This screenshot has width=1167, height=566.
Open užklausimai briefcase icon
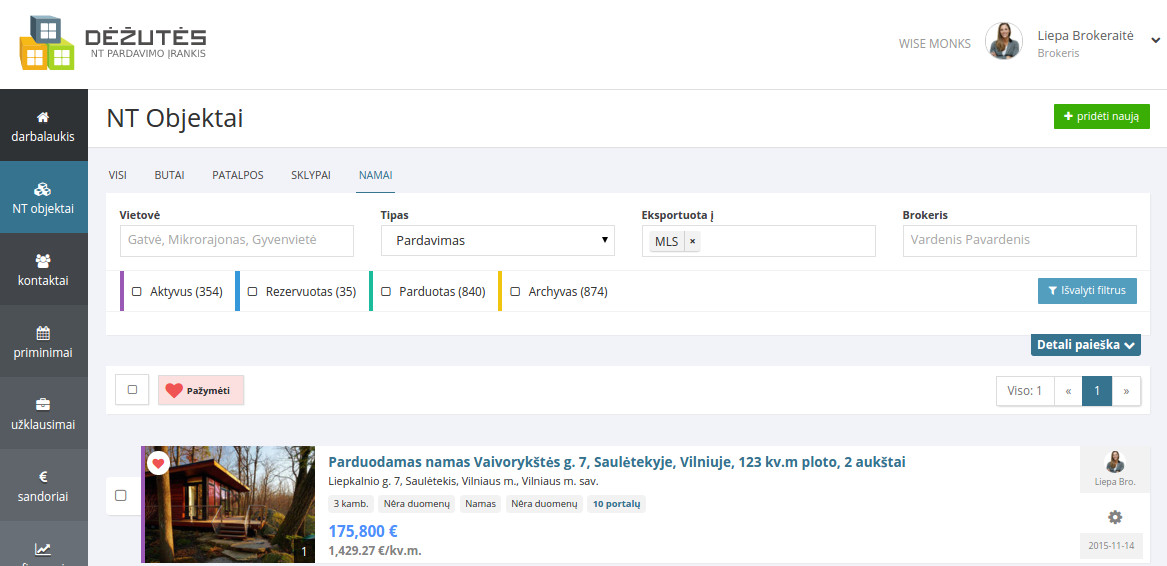[x=43, y=405]
